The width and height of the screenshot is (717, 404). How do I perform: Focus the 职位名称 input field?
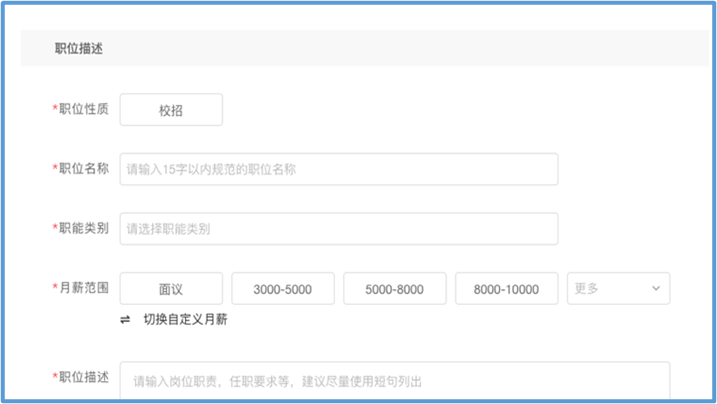tap(338, 169)
